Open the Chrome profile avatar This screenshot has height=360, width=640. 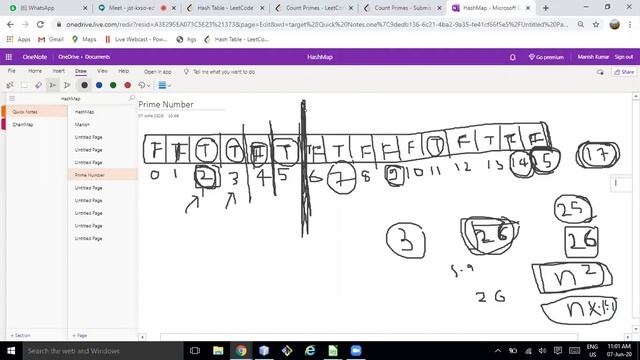coord(614,24)
